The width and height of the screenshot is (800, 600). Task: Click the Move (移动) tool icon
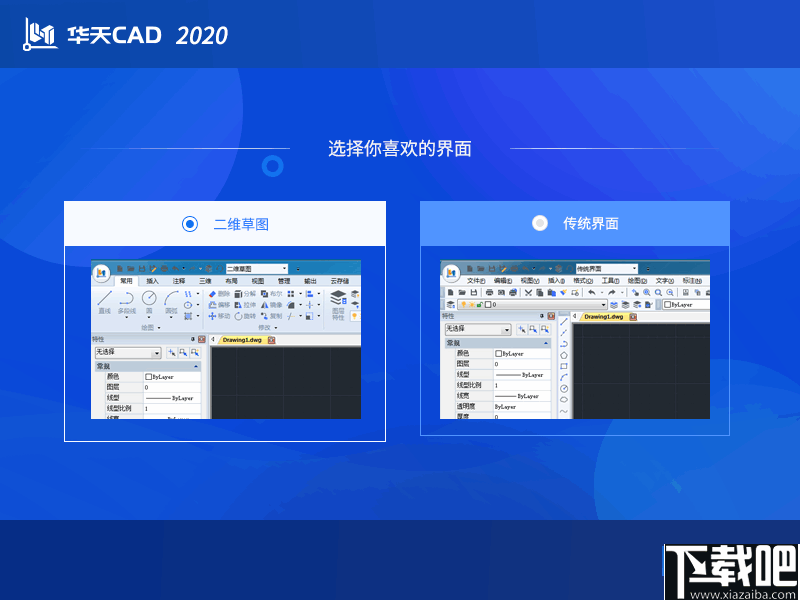pyautogui.click(x=213, y=315)
